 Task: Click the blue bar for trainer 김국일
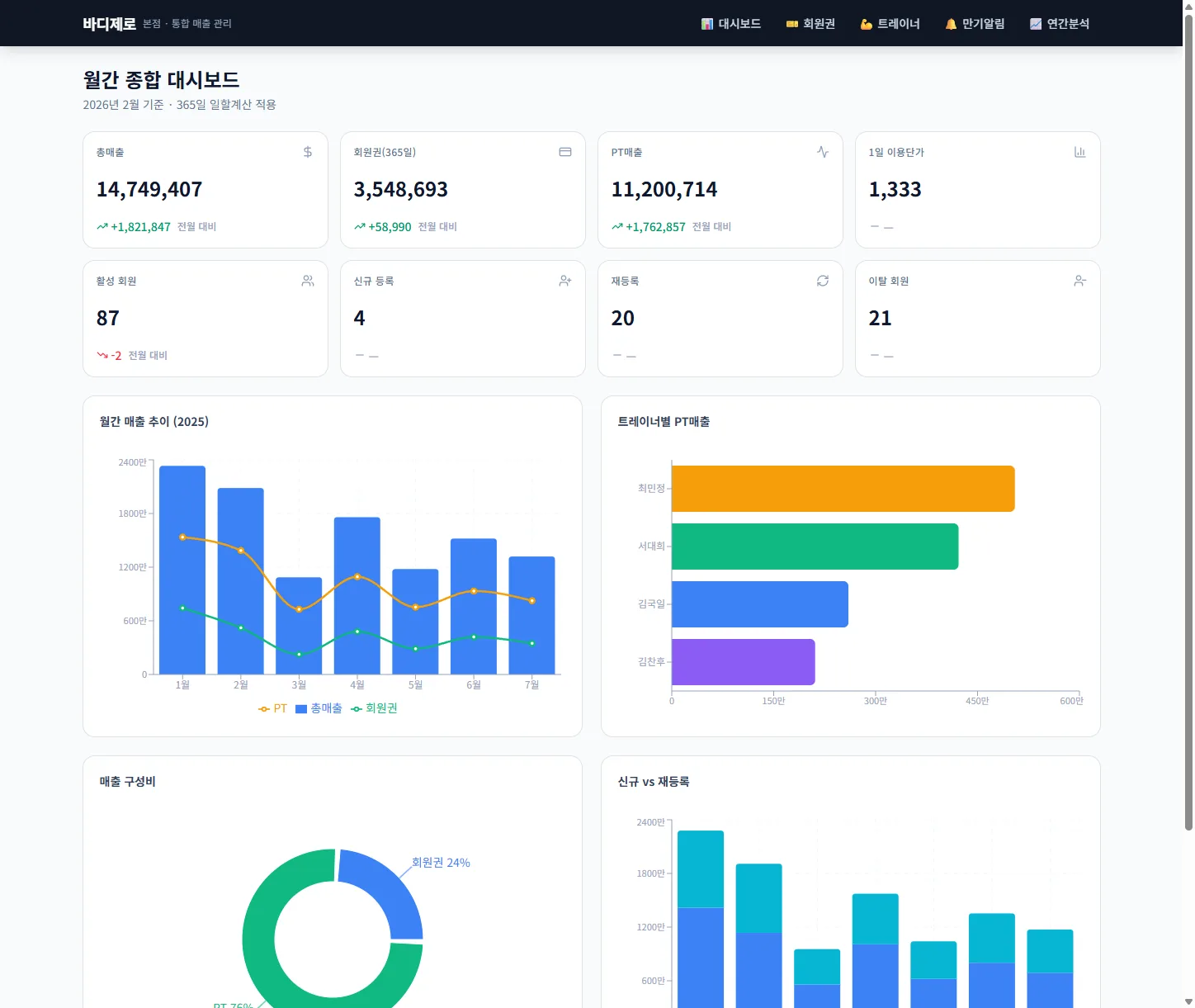pos(759,604)
